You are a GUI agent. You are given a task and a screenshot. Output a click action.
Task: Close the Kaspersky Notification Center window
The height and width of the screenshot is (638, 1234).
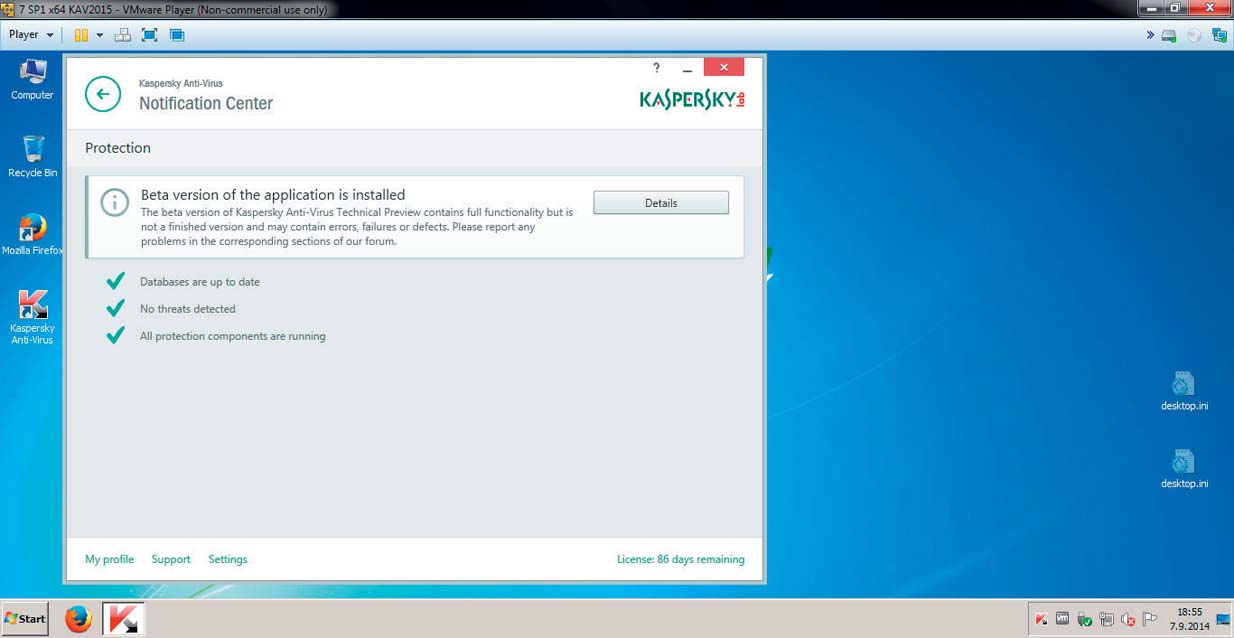(723, 67)
